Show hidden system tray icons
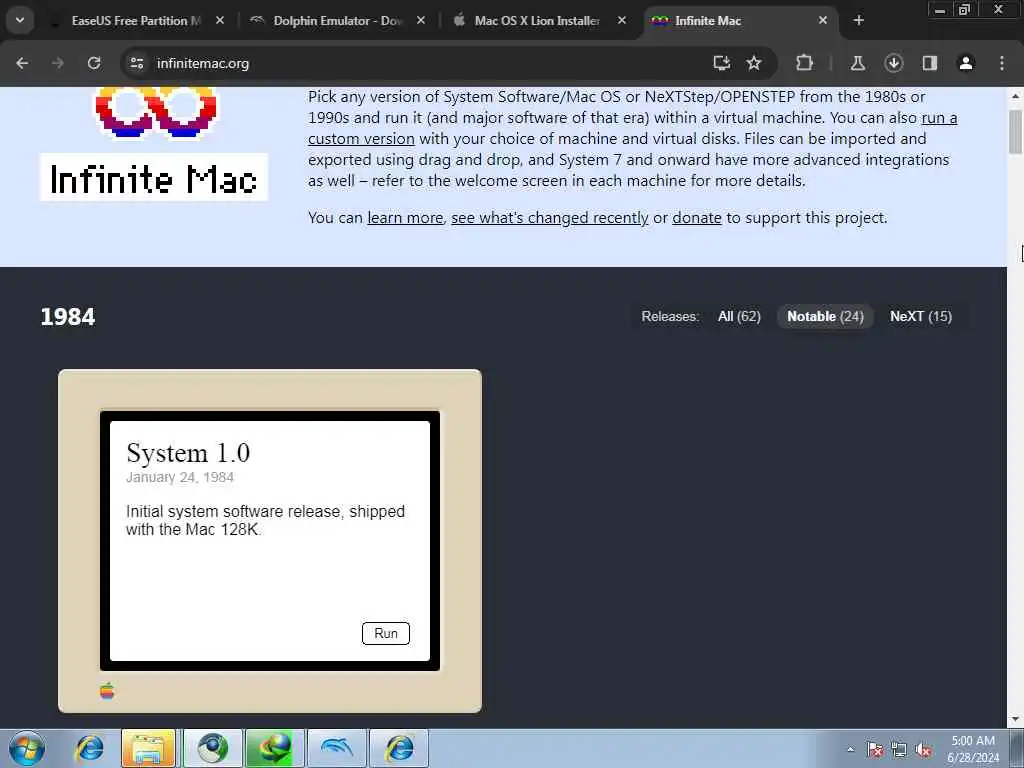1024x768 pixels. (850, 750)
